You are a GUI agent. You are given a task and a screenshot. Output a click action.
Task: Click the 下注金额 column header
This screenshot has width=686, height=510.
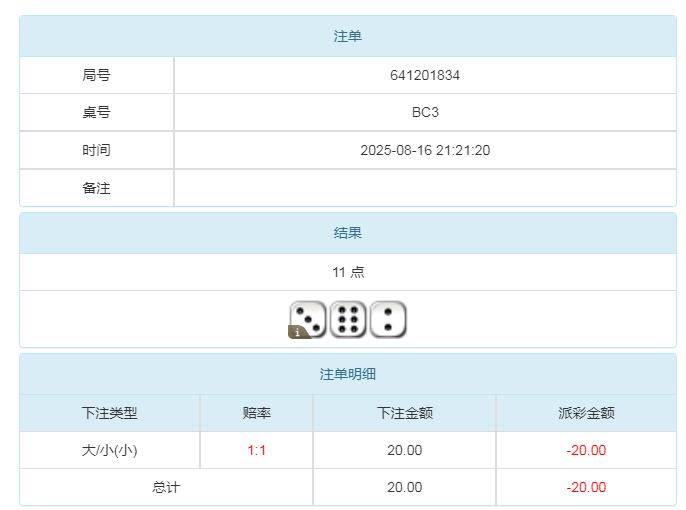point(405,413)
